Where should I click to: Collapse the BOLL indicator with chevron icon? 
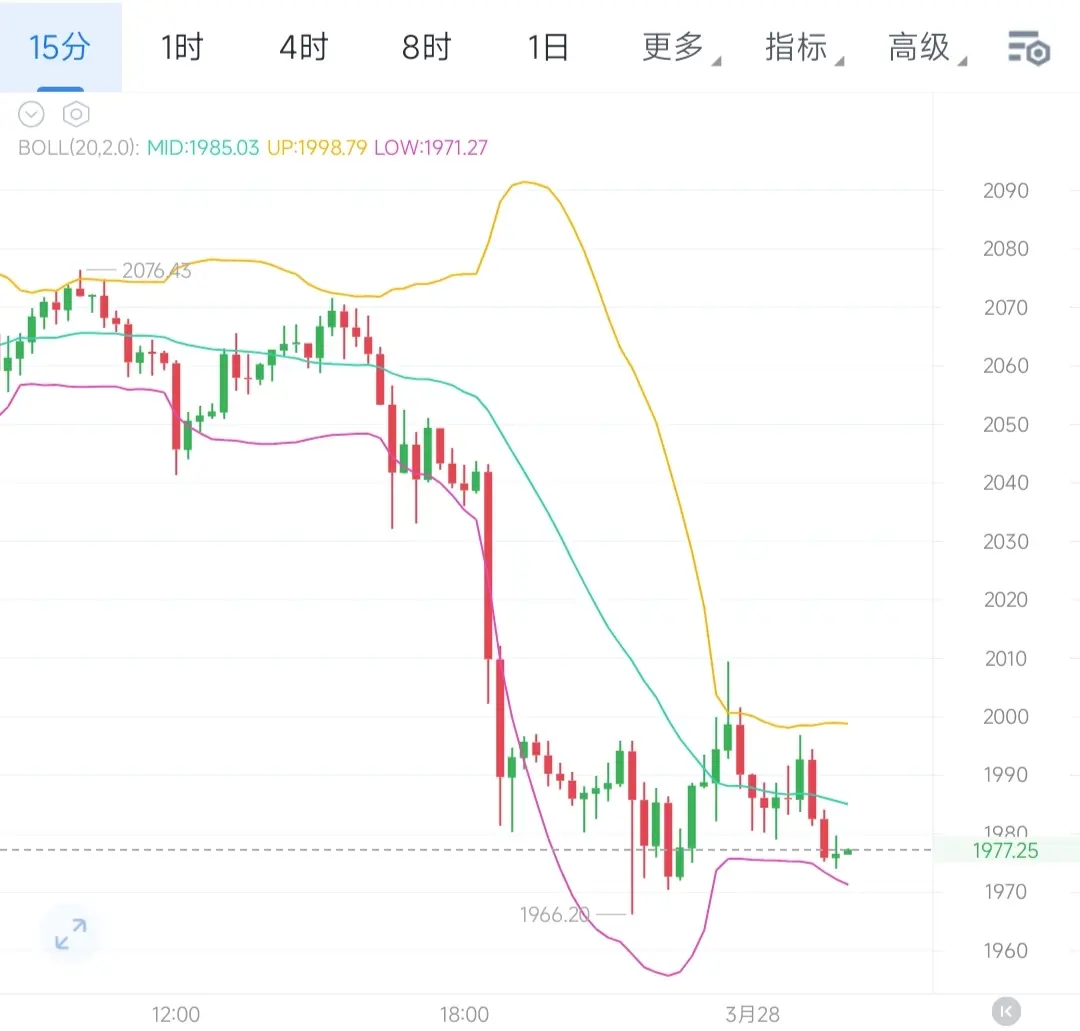click(x=31, y=114)
